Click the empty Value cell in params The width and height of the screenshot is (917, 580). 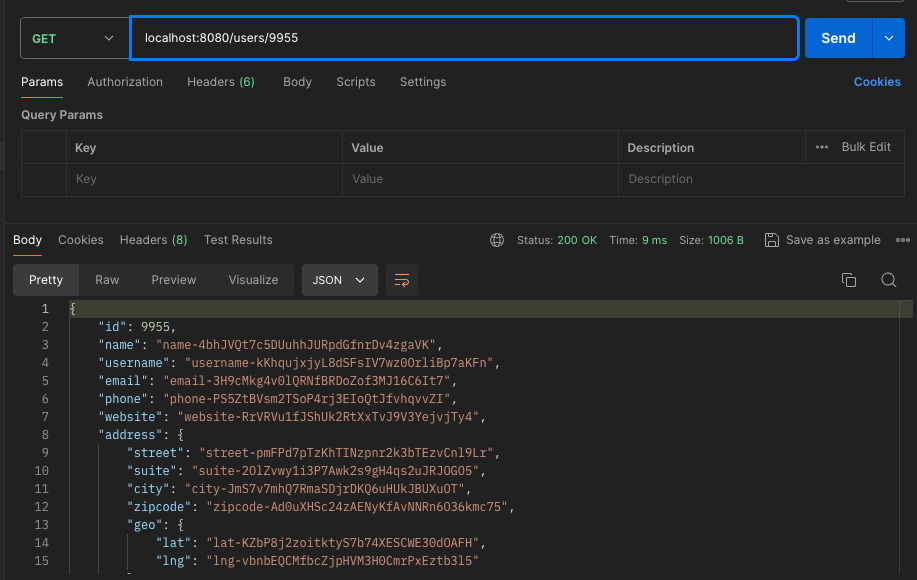480,179
